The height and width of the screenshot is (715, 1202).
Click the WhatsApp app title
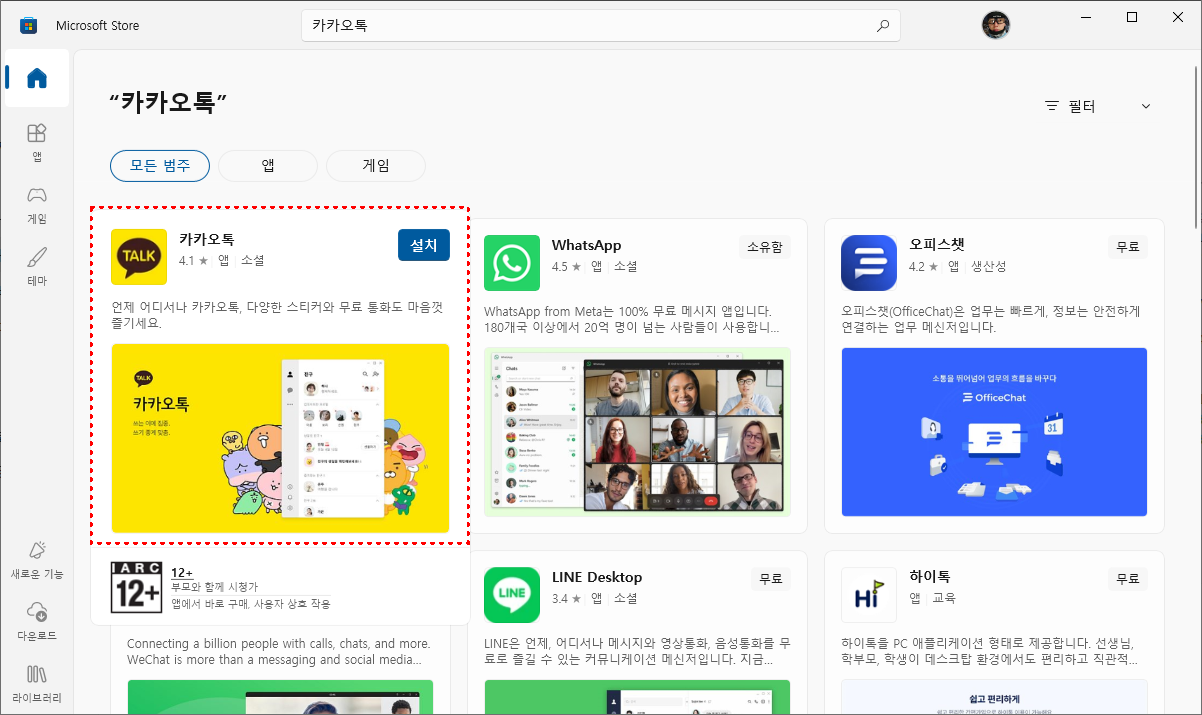pos(587,245)
